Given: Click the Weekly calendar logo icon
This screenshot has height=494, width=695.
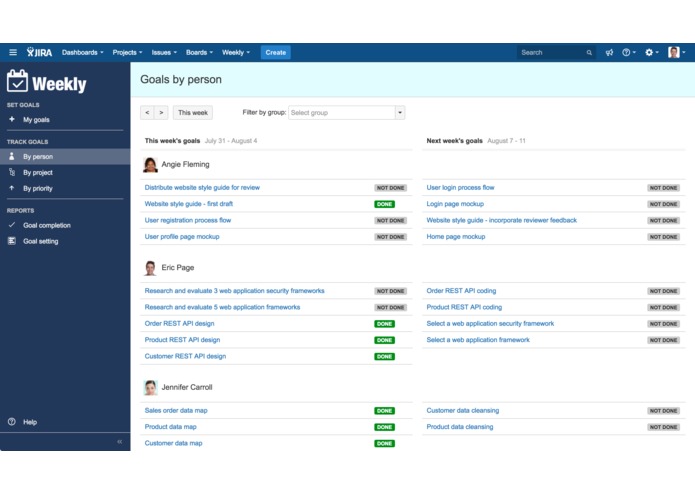Looking at the screenshot, I should (x=17, y=81).
